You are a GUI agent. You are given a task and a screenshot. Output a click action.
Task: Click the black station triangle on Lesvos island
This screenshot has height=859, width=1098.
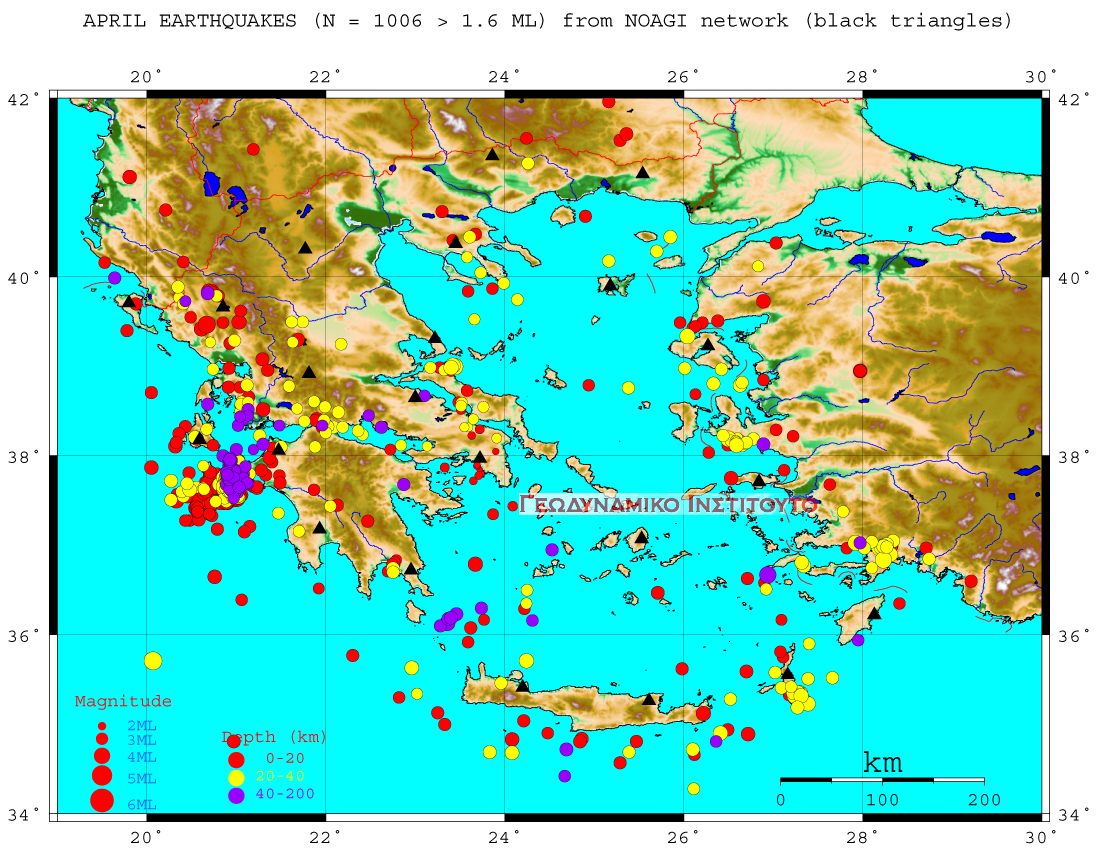point(708,344)
